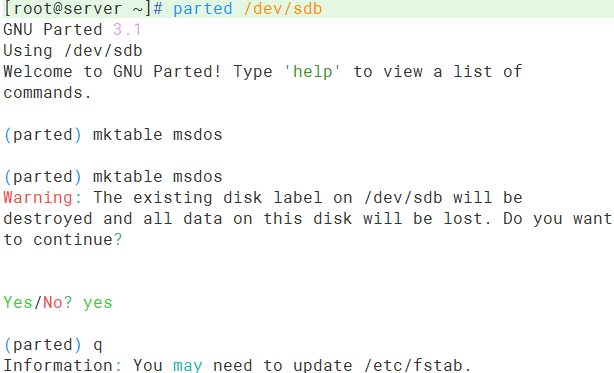Click the 'q' quit command
614x373 pixels.
[98, 346]
